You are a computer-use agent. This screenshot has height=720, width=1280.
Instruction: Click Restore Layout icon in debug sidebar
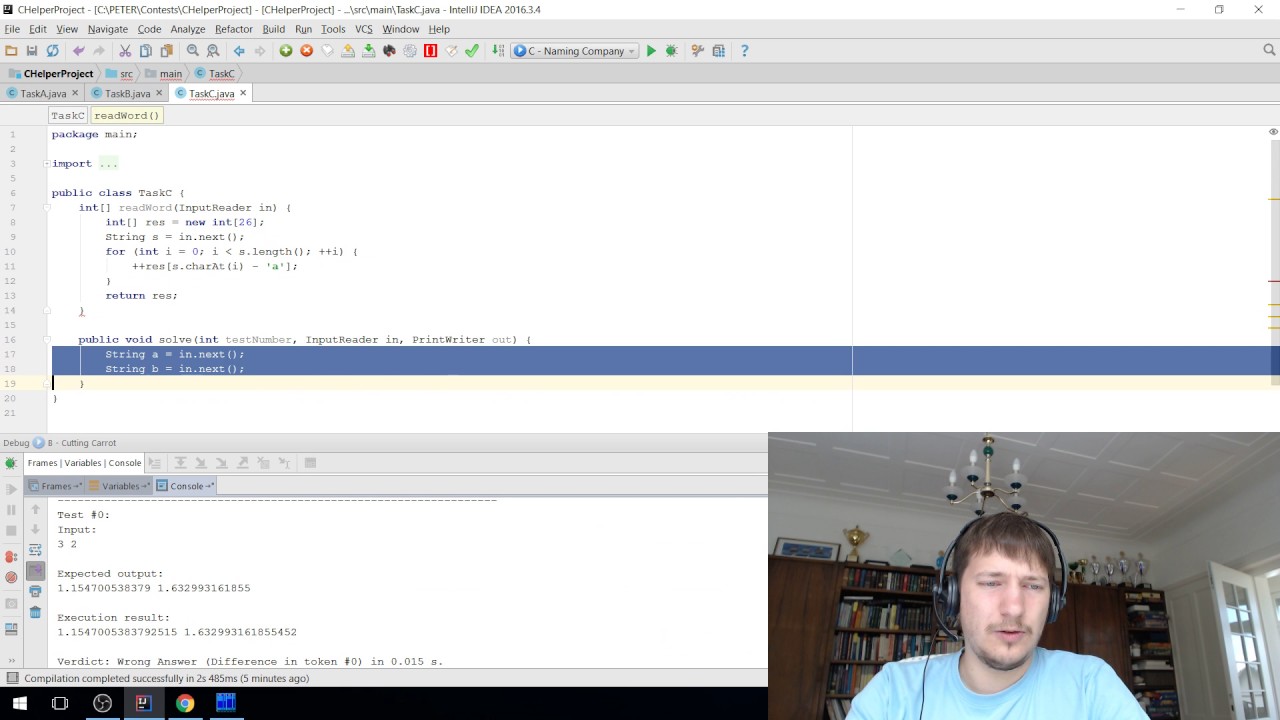[x=11, y=629]
